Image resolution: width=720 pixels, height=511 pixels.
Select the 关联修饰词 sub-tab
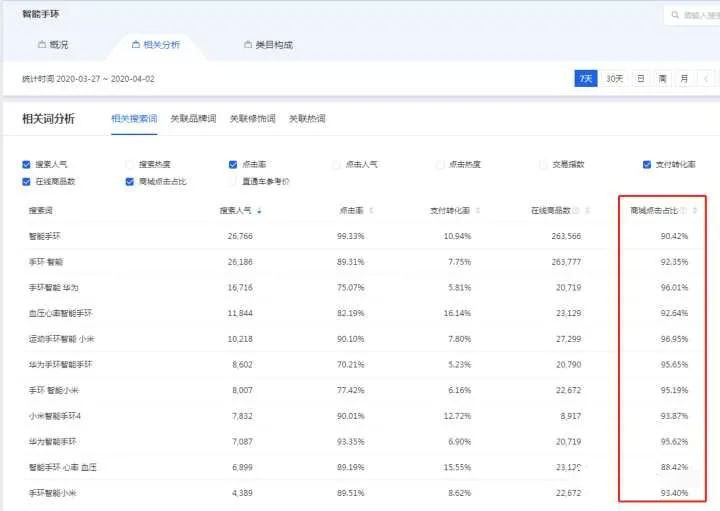point(253,118)
